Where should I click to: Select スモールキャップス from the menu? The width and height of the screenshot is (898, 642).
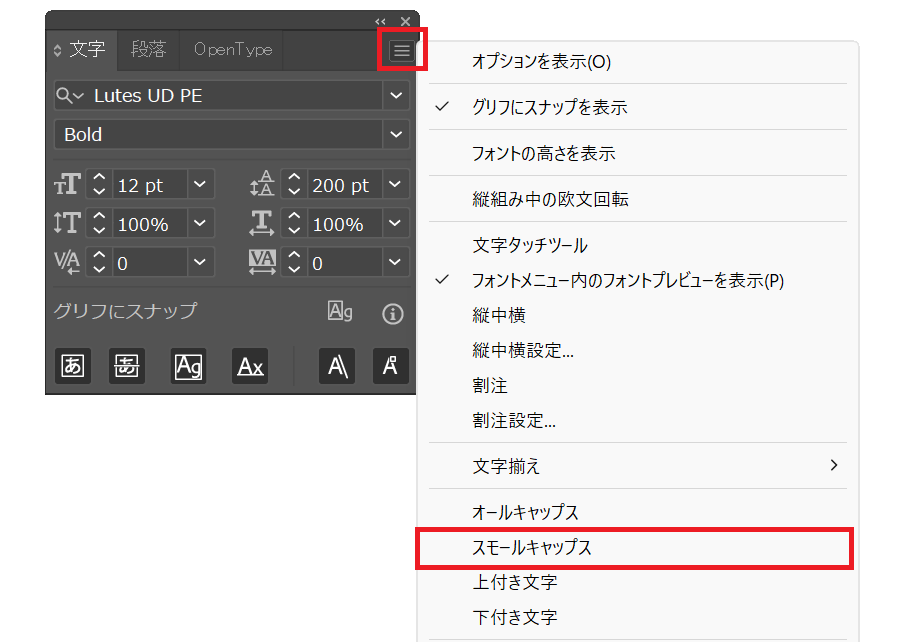click(x=531, y=548)
